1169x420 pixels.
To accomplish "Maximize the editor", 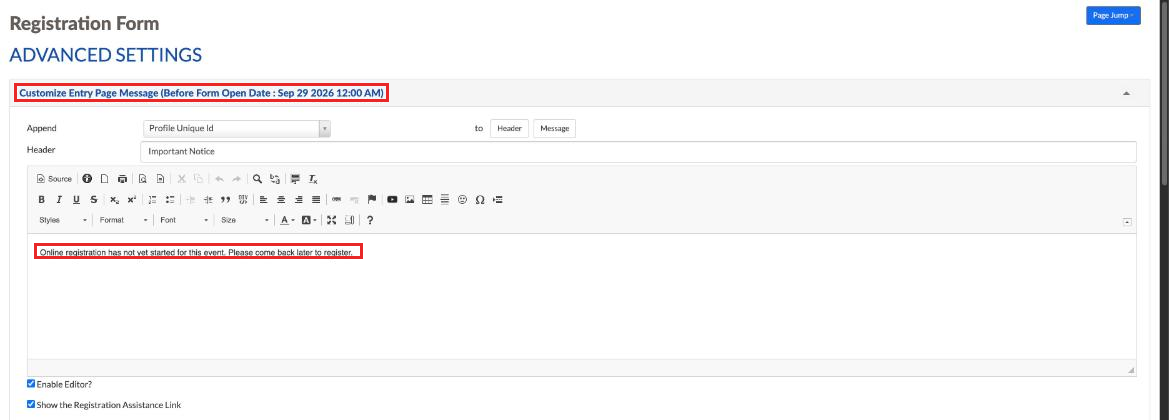I will (x=332, y=220).
